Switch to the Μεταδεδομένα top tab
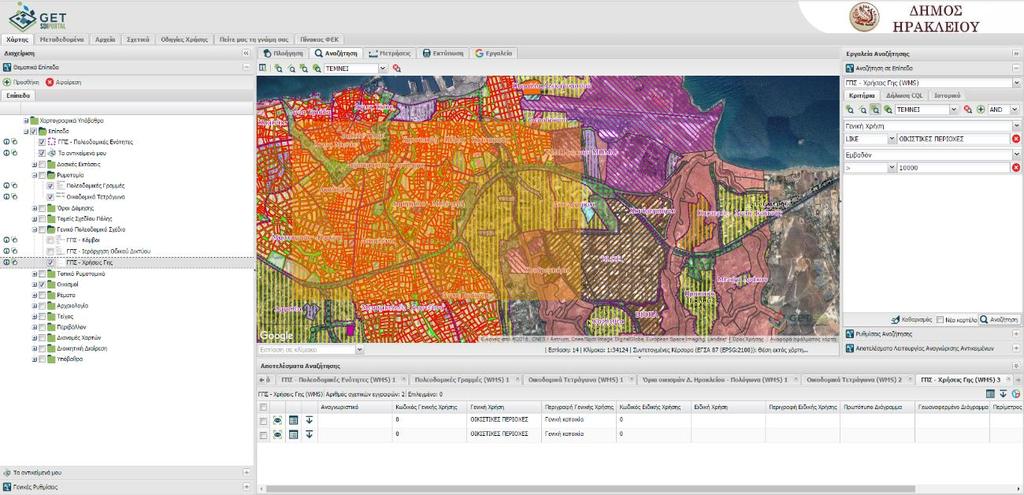This screenshot has height=495, width=1024. pyautogui.click(x=63, y=39)
